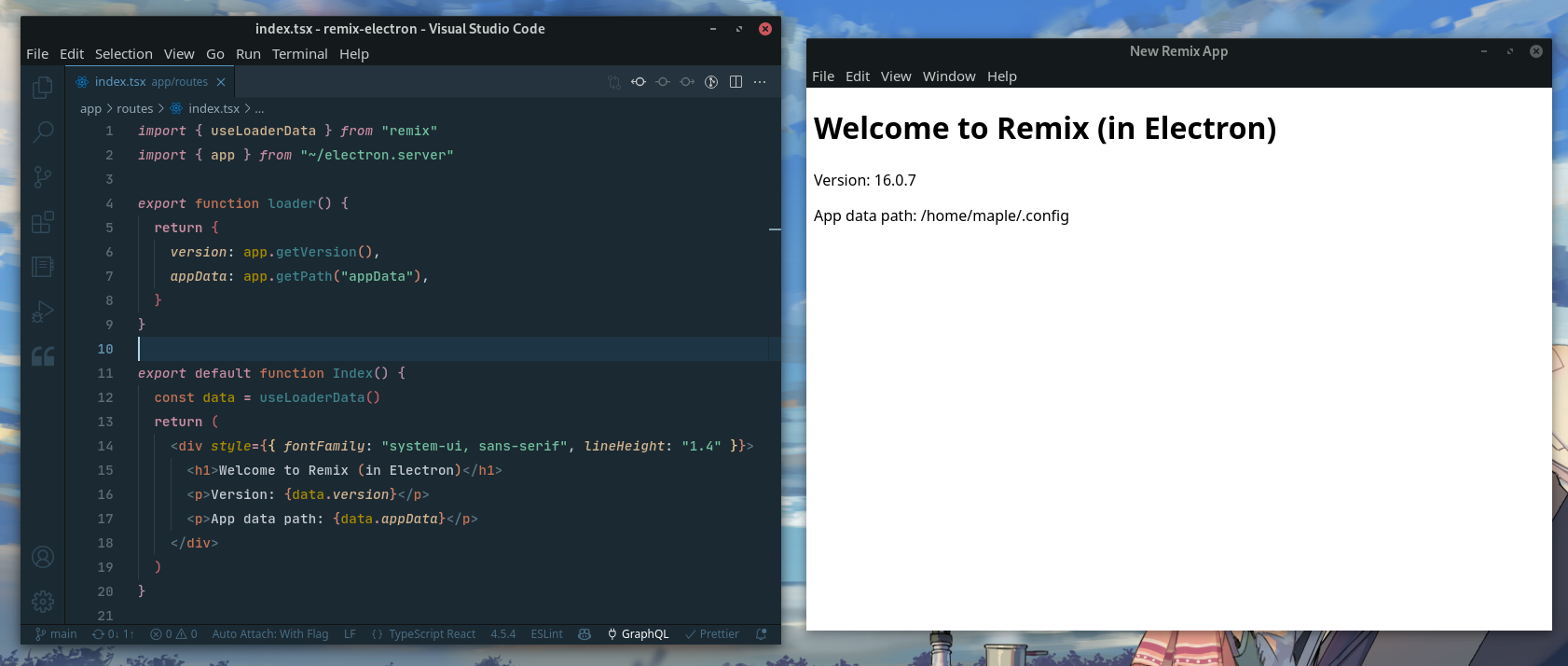Click the main branch indicator in the status bar

[x=56, y=634]
